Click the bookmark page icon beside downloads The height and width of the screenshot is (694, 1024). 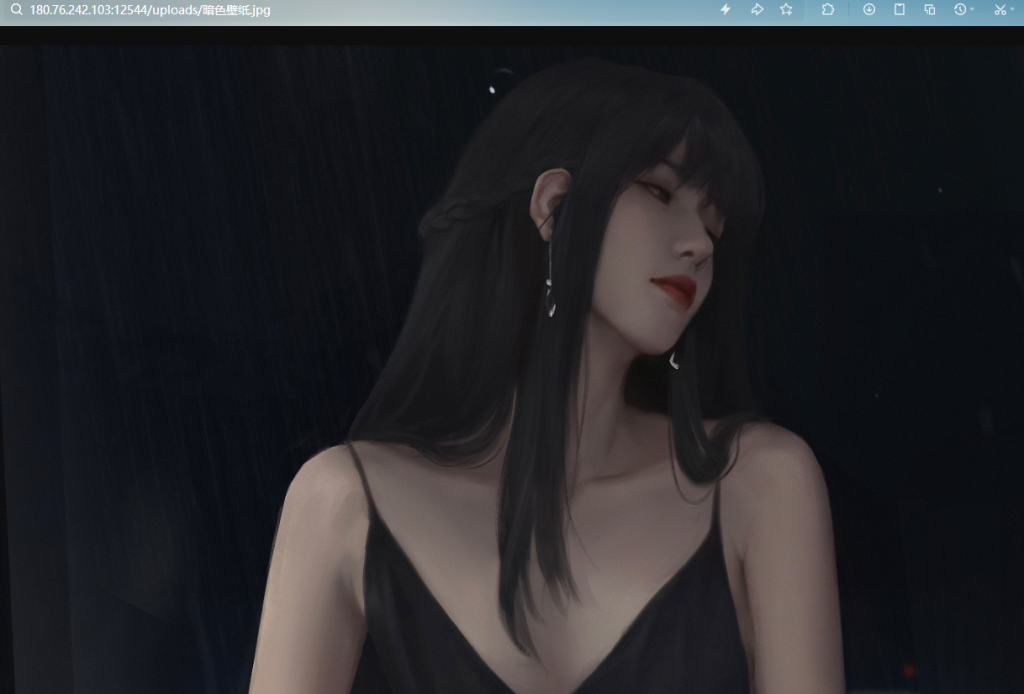click(x=899, y=10)
